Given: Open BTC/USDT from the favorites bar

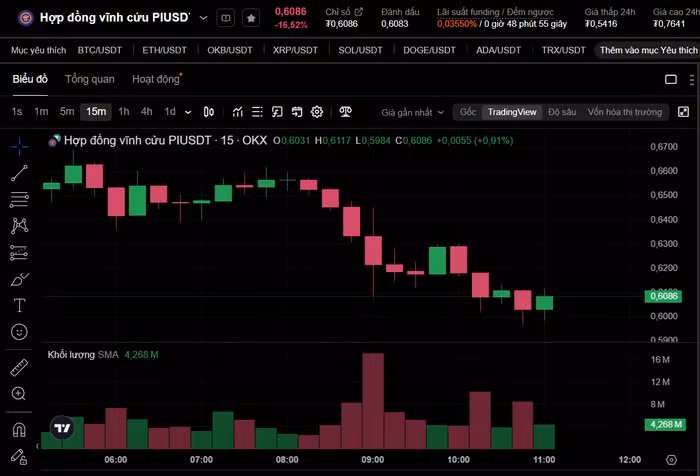Looking at the screenshot, I should click(x=99, y=49).
